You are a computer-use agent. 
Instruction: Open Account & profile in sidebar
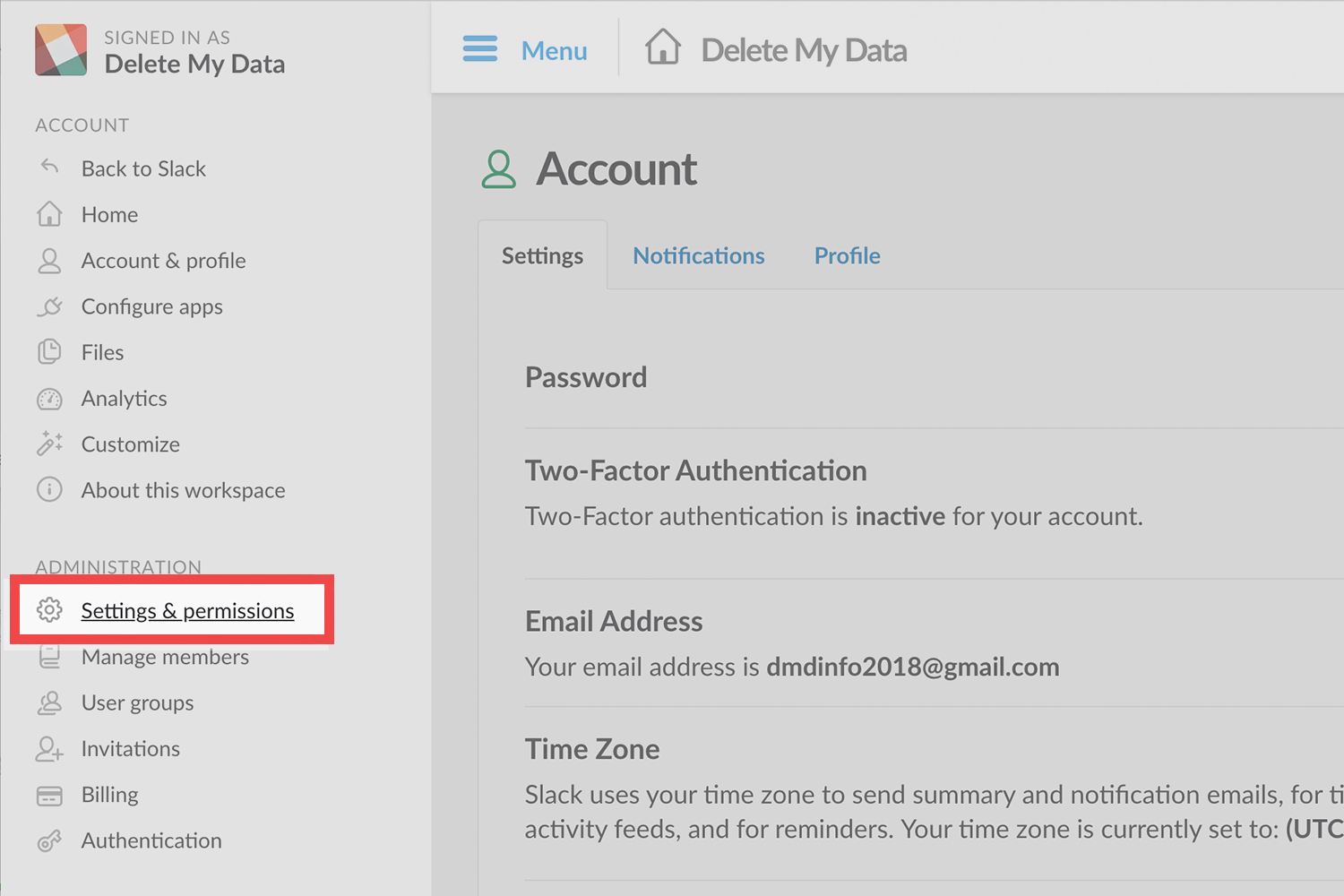tap(163, 261)
